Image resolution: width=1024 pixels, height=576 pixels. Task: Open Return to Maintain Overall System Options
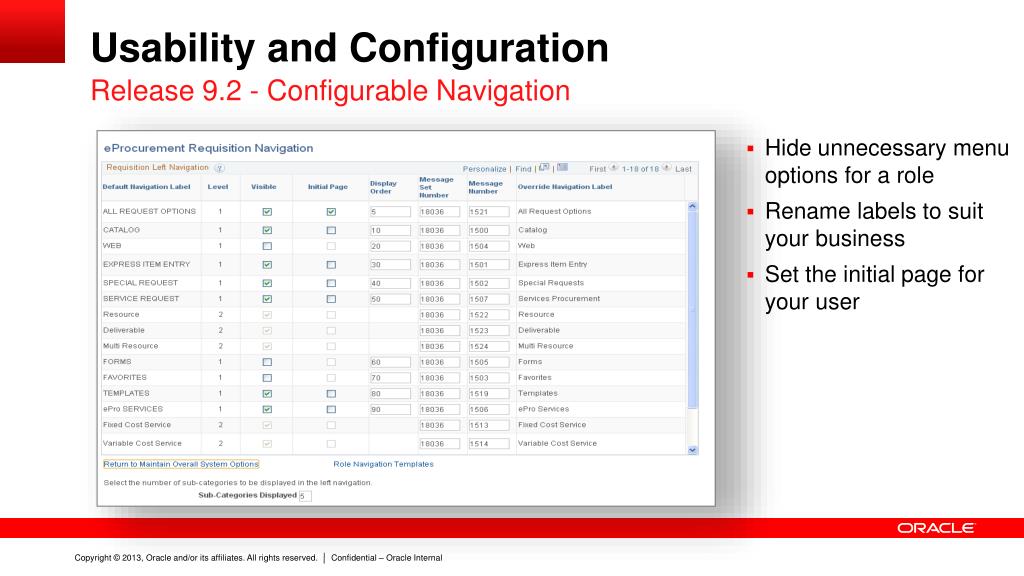coord(181,464)
